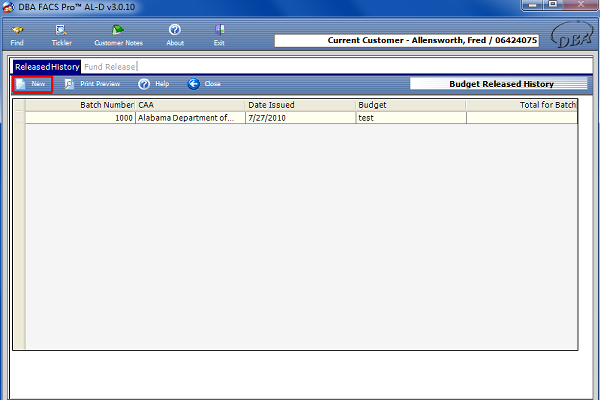This screenshot has height=400, width=600.
Task: Click the Current Customer field
Action: 407,41
